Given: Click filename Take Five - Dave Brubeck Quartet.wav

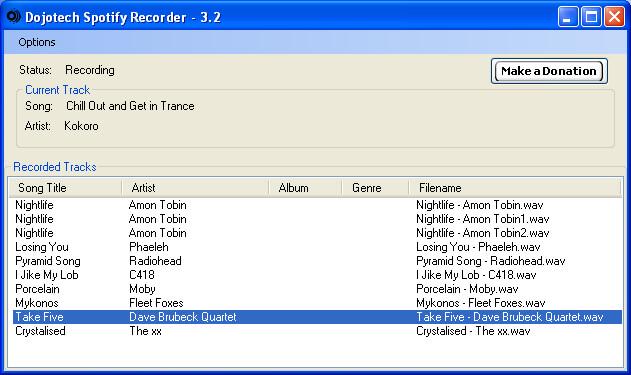Looking at the screenshot, I should (x=509, y=317).
